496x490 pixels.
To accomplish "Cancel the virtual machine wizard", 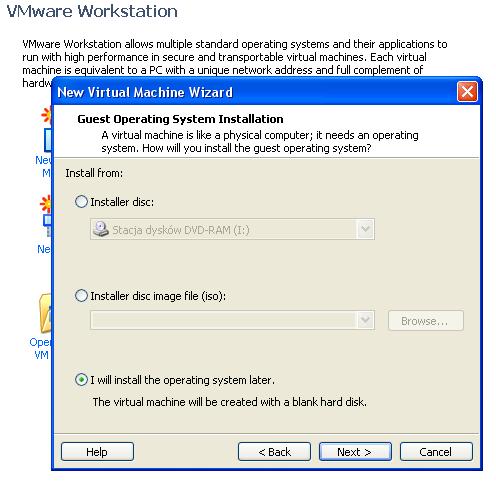I will (x=436, y=452).
